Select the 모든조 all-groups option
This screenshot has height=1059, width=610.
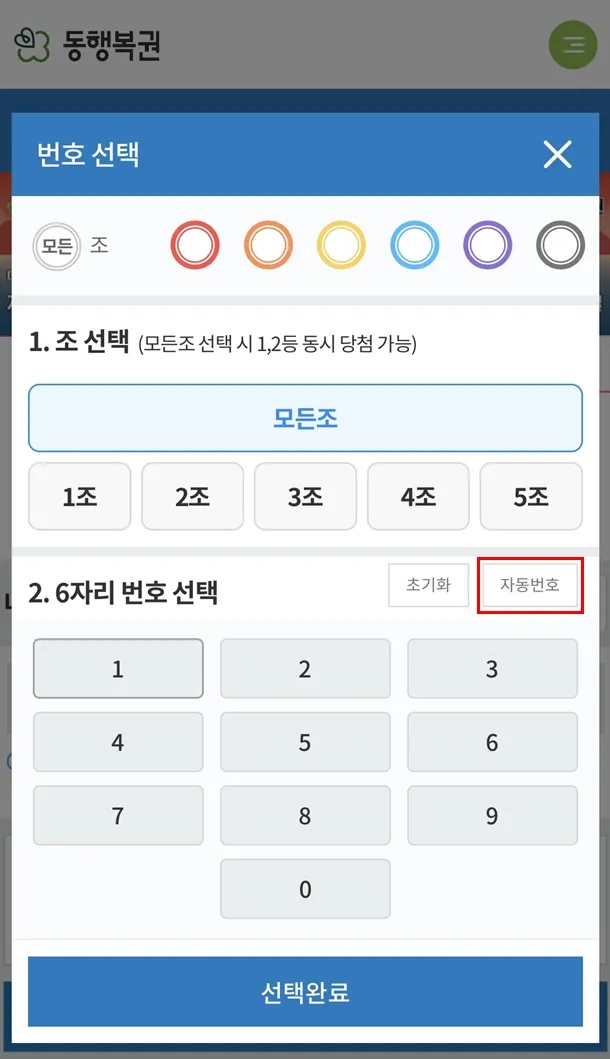[x=305, y=418]
